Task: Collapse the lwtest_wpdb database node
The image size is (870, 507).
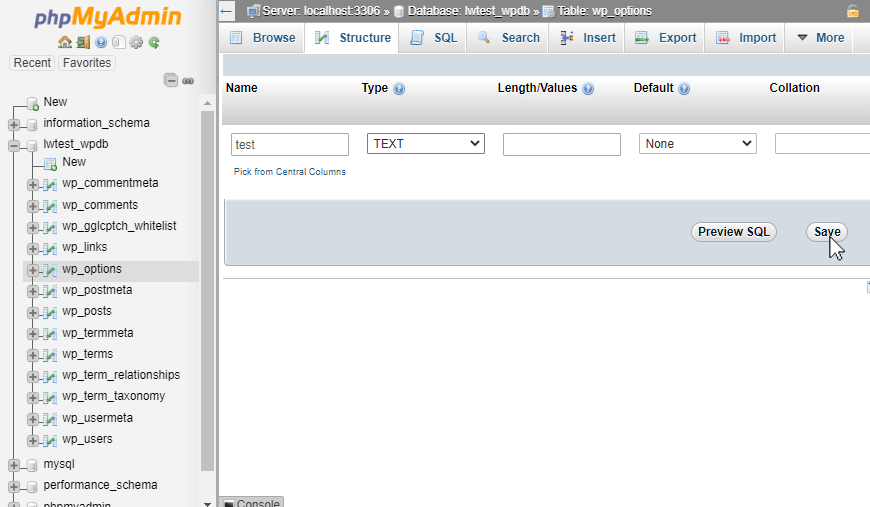Action: (x=14, y=146)
